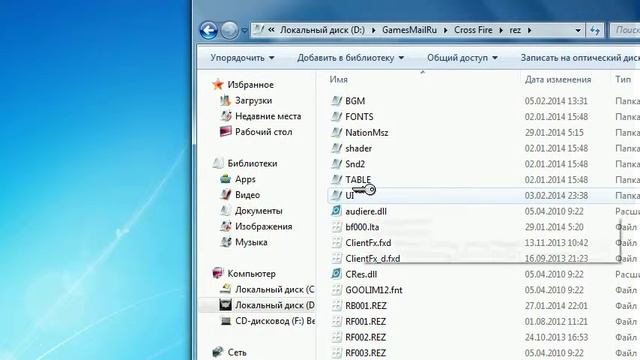Expand breadcrumb arrow after Cross Fire
The width and height of the screenshot is (640, 360).
click(501, 30)
